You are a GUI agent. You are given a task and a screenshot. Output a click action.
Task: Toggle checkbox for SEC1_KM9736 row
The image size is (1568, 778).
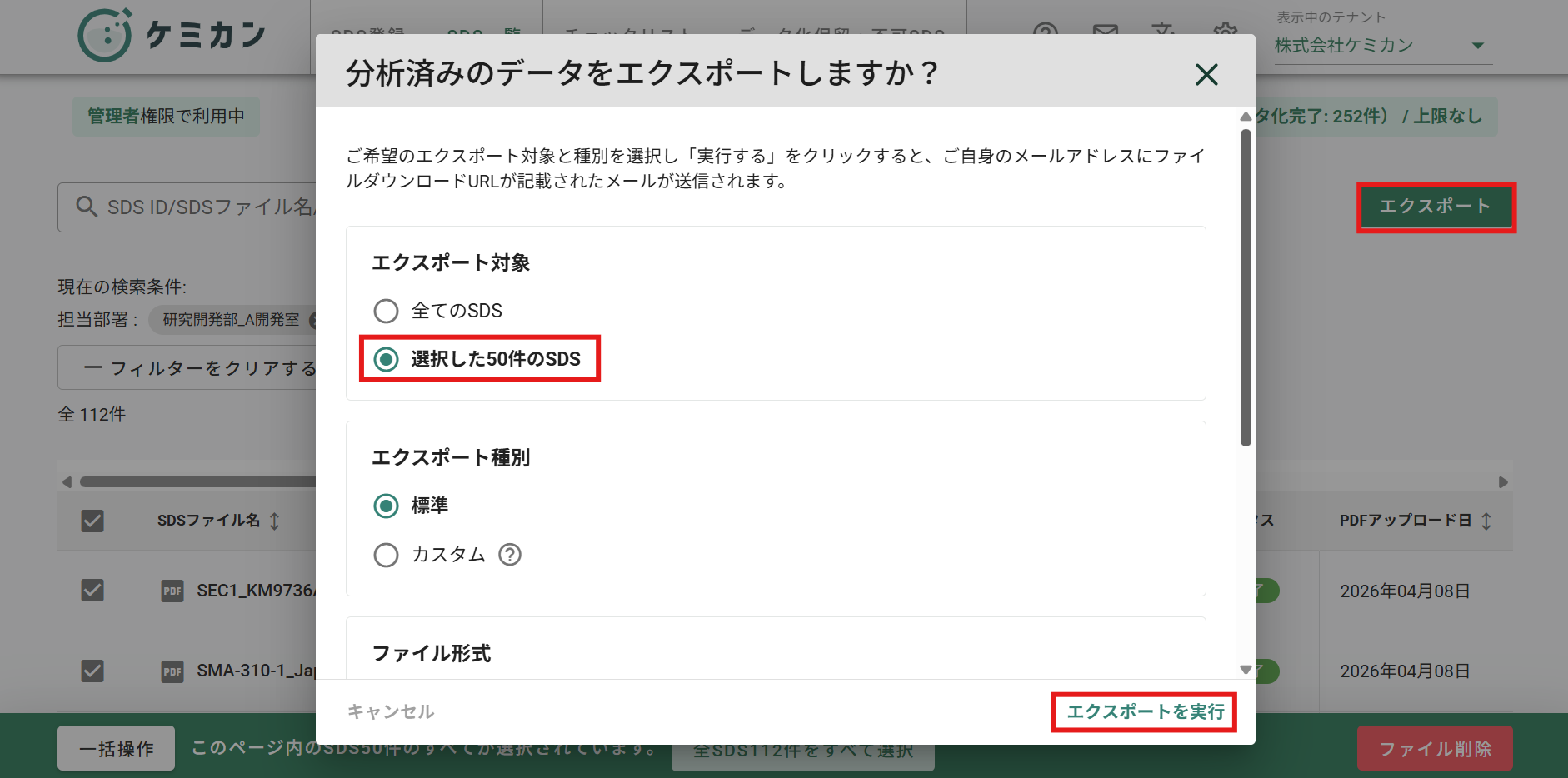click(92, 591)
